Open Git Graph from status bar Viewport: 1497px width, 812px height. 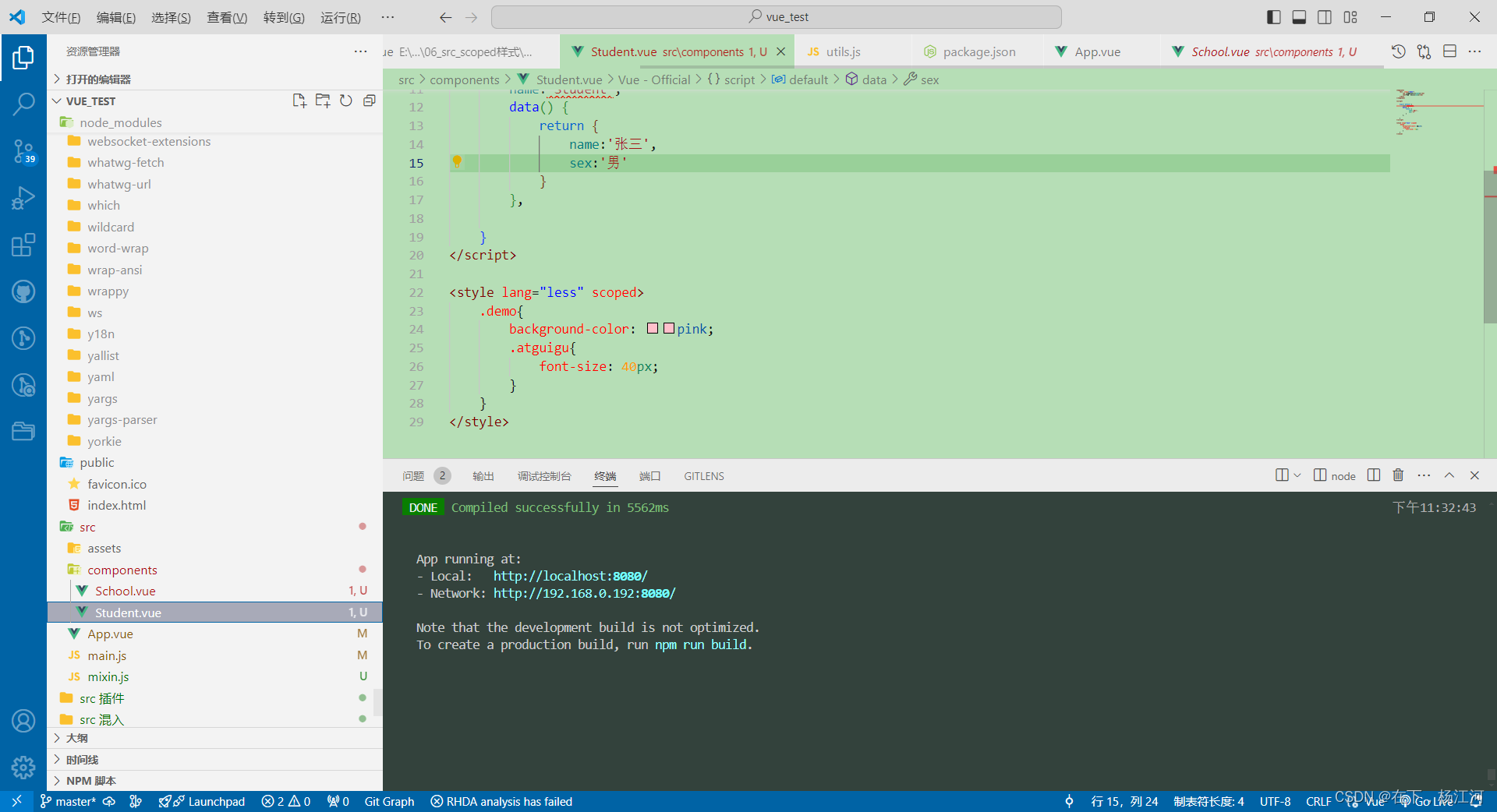[389, 801]
